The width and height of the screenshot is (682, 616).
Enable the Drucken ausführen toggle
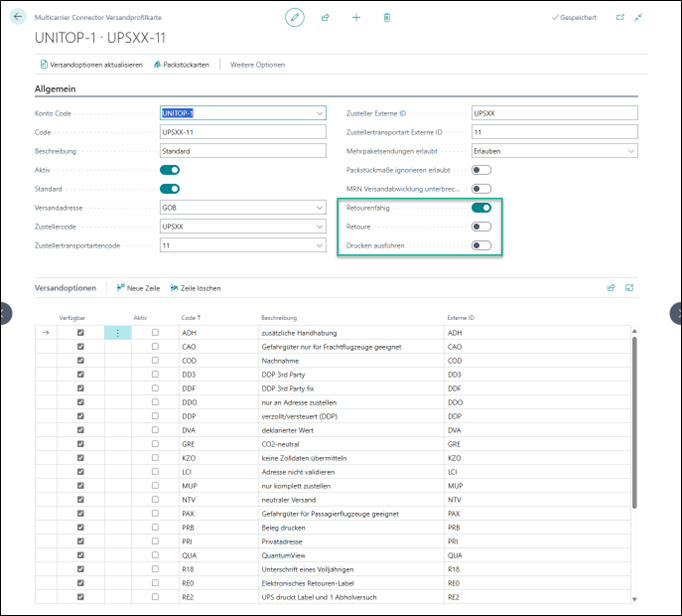tap(481, 245)
